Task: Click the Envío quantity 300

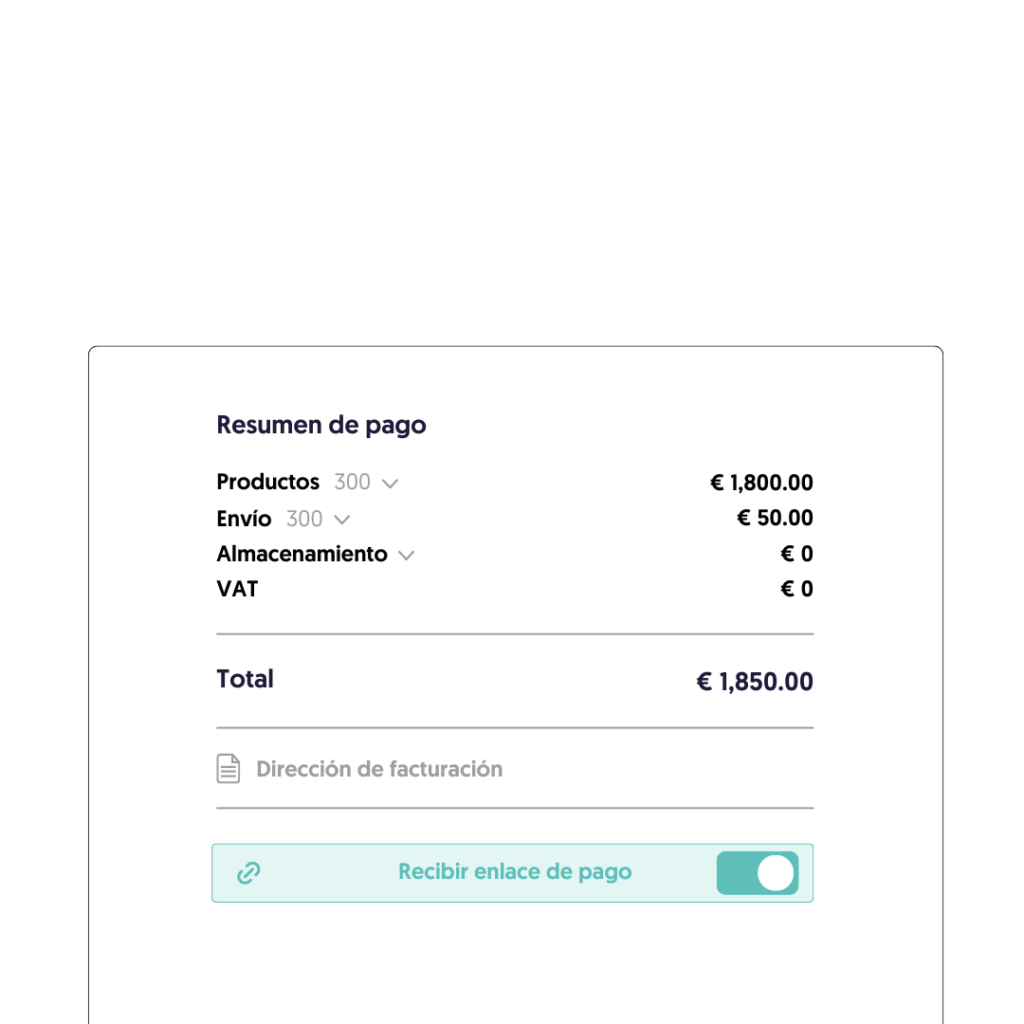Action: [304, 519]
